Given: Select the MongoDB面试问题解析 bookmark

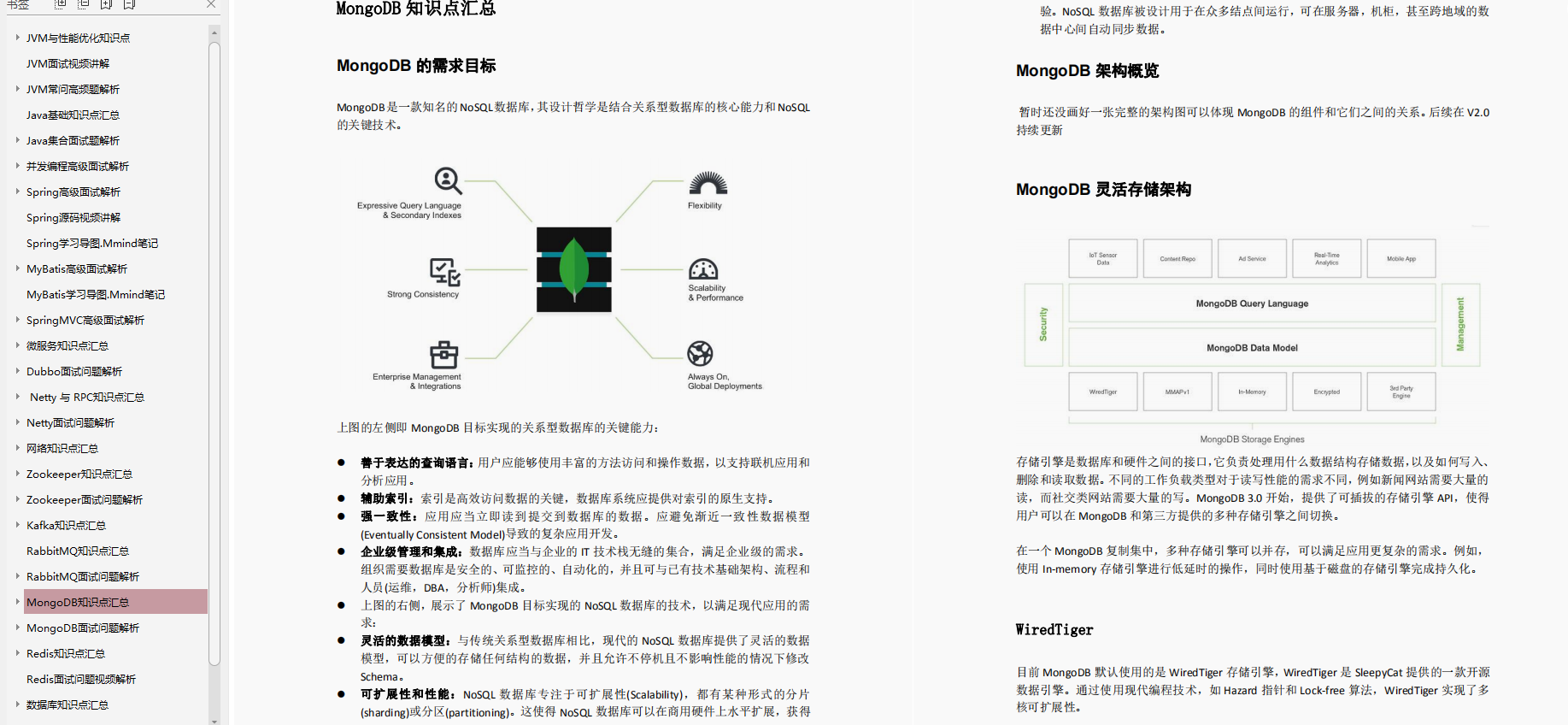Looking at the screenshot, I should [x=83, y=628].
